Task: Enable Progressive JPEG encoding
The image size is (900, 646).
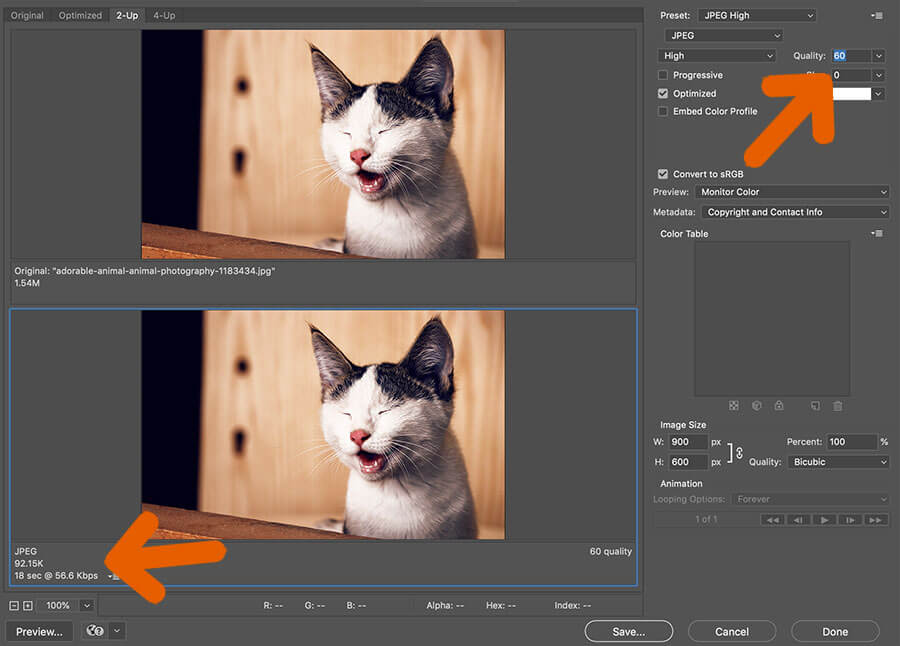Action: (662, 75)
